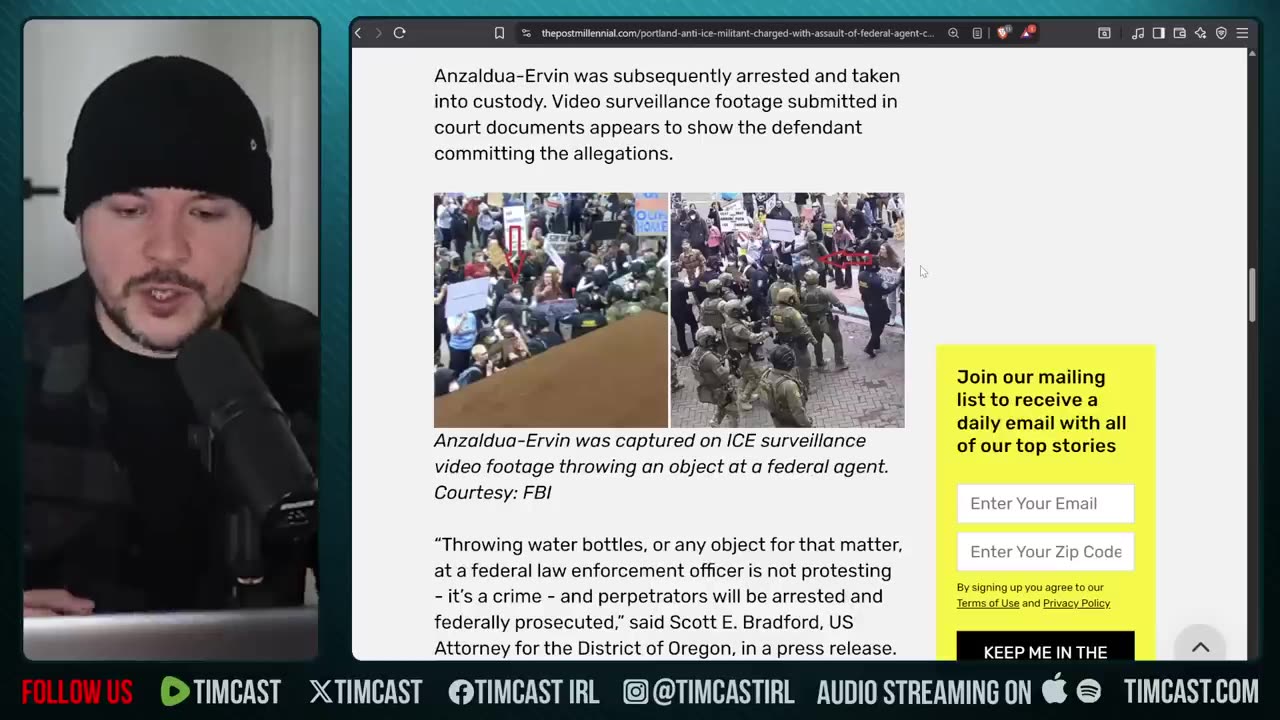This screenshot has height=720, width=1280.
Task: Click the FOLLOW US text in banner
Action: click(x=77, y=691)
